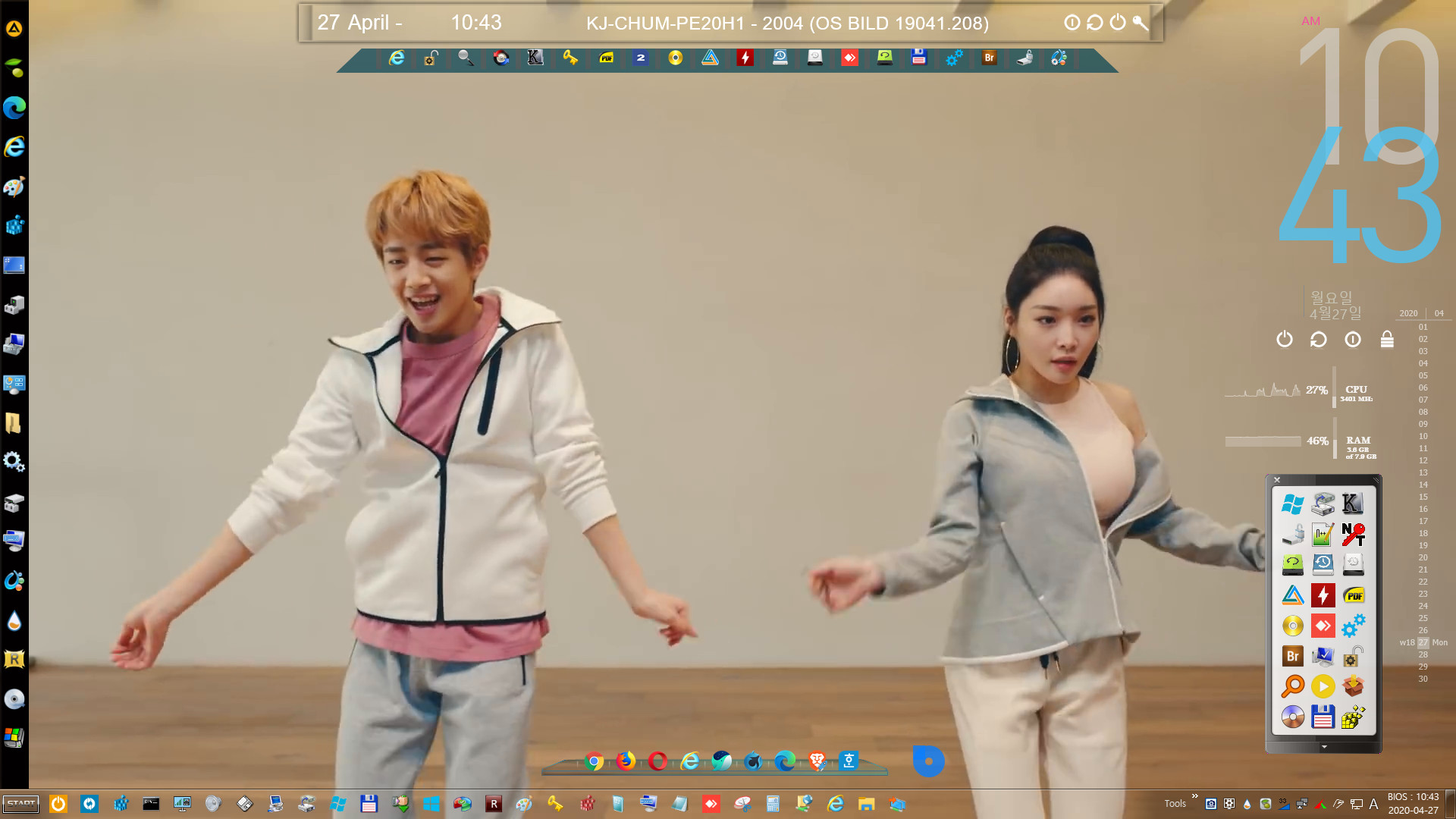Click the refresh icon in the top info bar

coord(1095,23)
